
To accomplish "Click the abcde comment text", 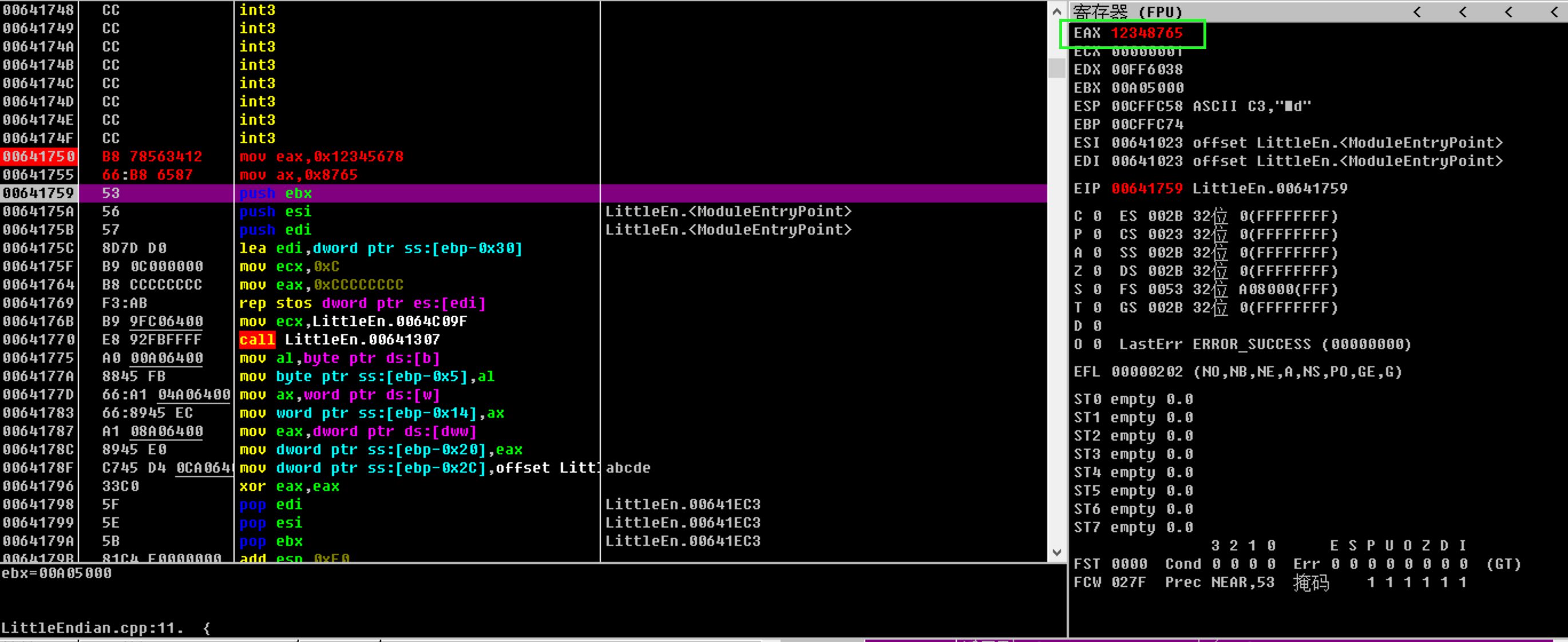I will [x=628, y=467].
